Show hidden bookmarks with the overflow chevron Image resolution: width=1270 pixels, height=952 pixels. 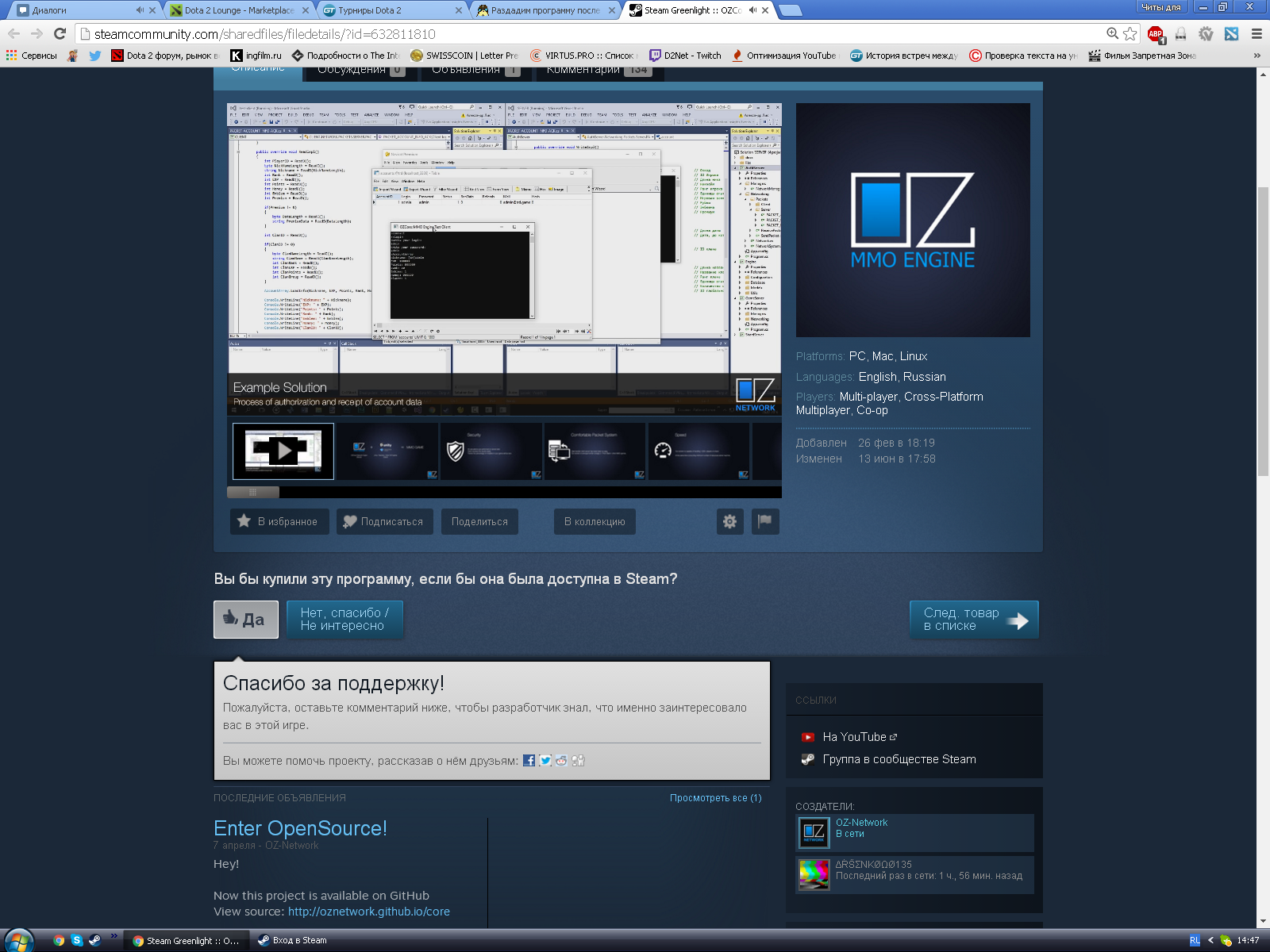pyautogui.click(x=1257, y=56)
